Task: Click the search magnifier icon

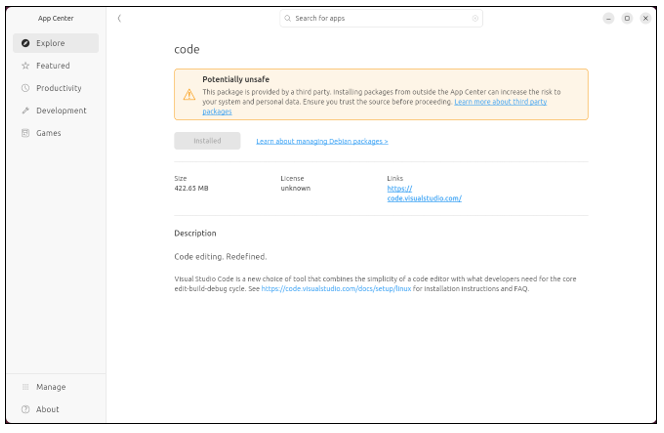Action: (288, 18)
